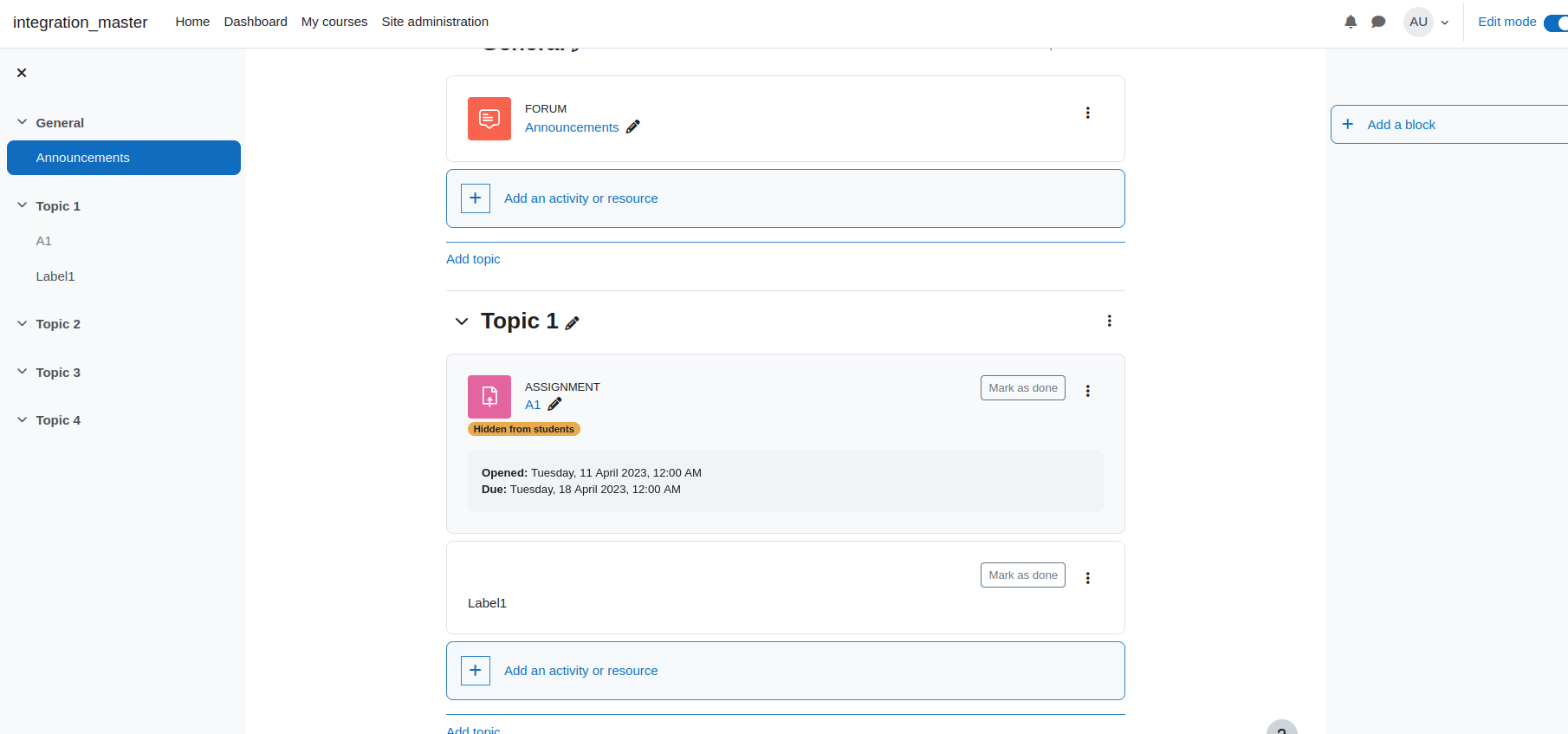The image size is (1568, 734).
Task: Click the Add topic link below General
Action: tap(473, 259)
